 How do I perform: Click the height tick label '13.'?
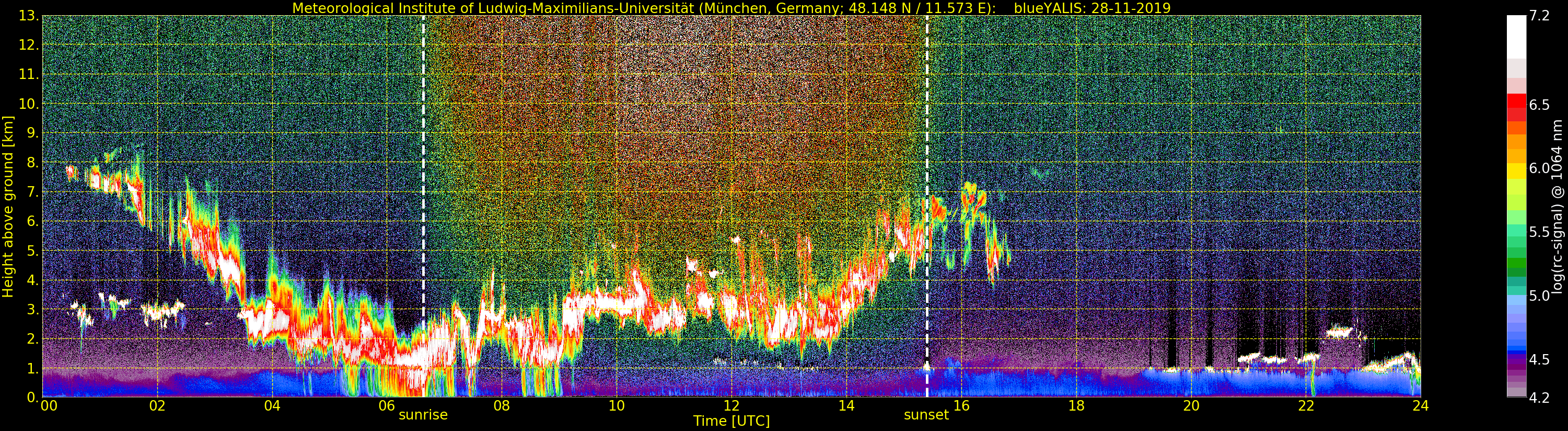tap(29, 16)
